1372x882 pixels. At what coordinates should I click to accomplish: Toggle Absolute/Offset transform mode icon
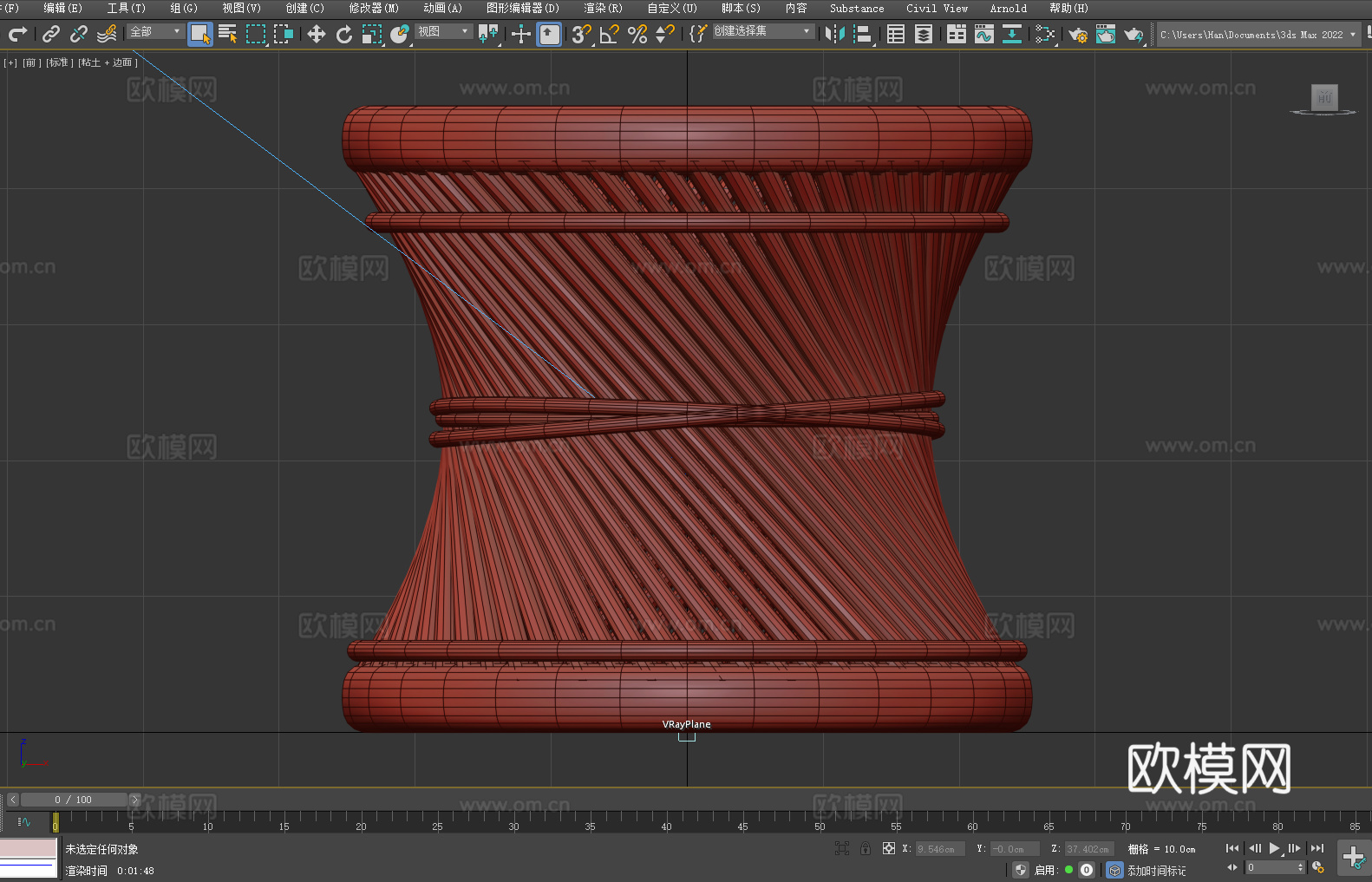[x=889, y=849]
